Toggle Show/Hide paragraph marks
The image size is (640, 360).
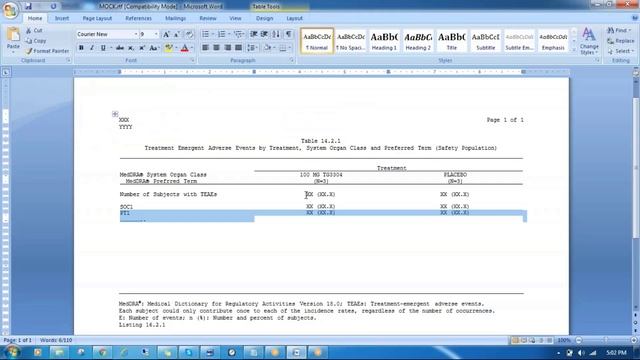pyautogui.click(x=289, y=34)
